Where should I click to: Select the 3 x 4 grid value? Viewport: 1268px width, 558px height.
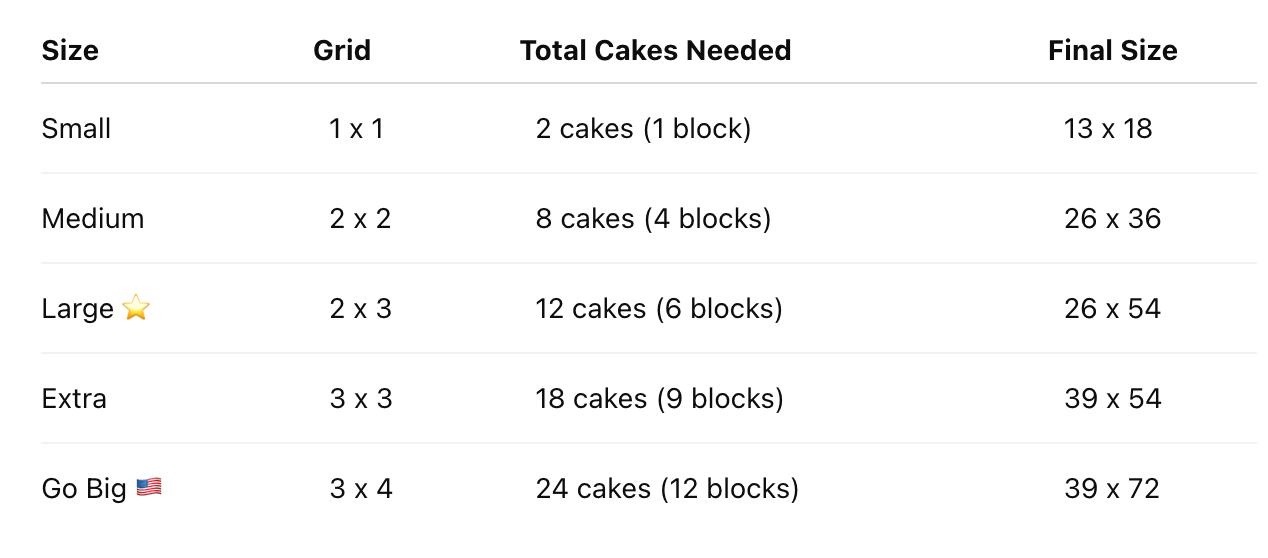pyautogui.click(x=361, y=489)
